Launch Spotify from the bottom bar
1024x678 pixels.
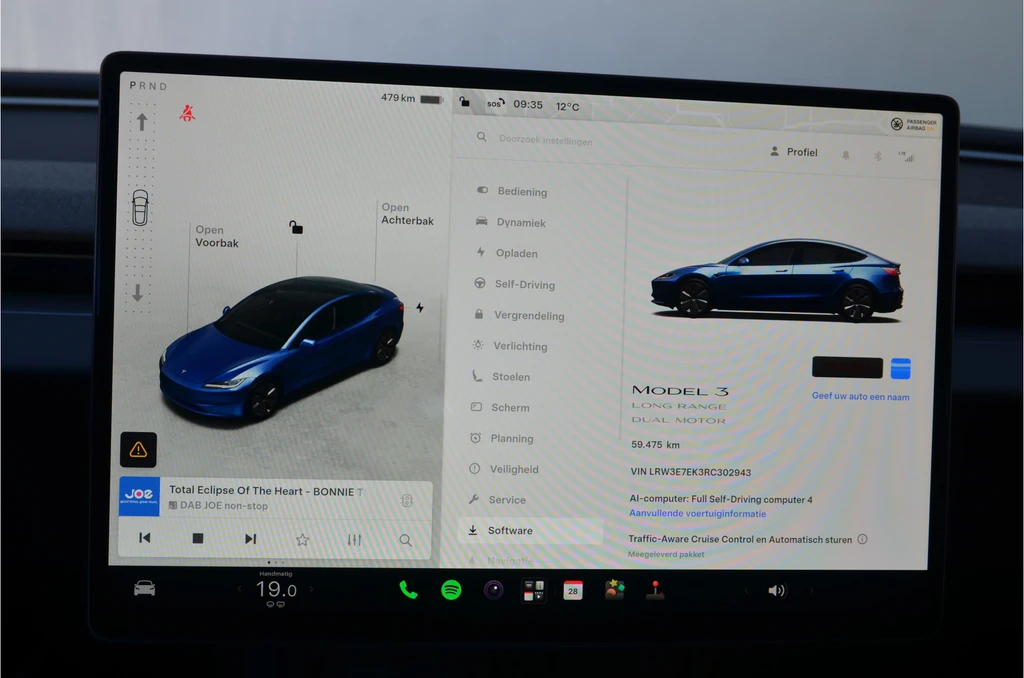pos(451,590)
